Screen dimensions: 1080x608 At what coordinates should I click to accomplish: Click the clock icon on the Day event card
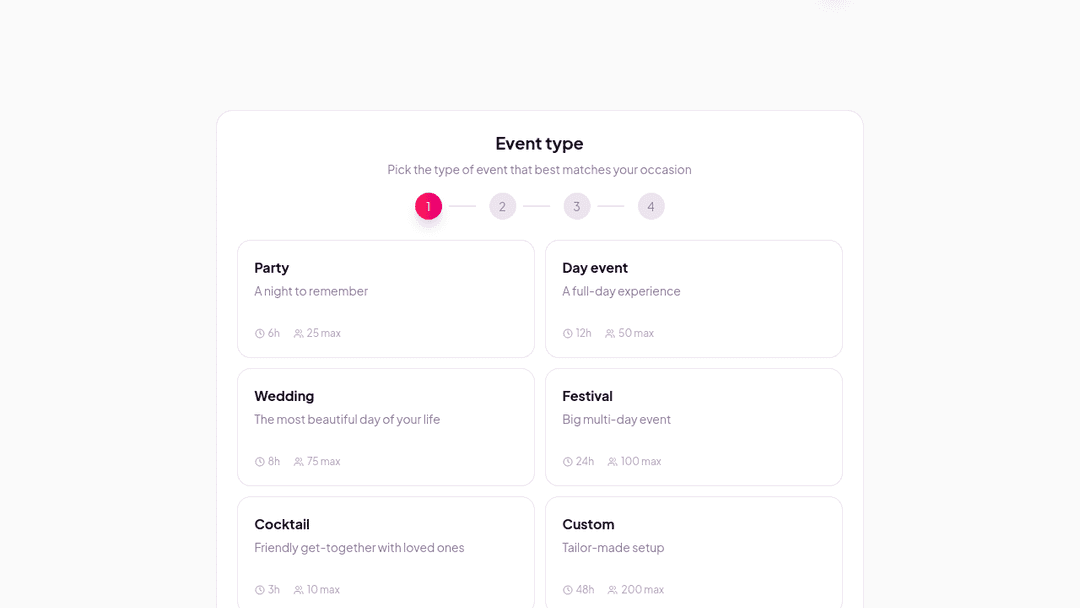(x=566, y=333)
